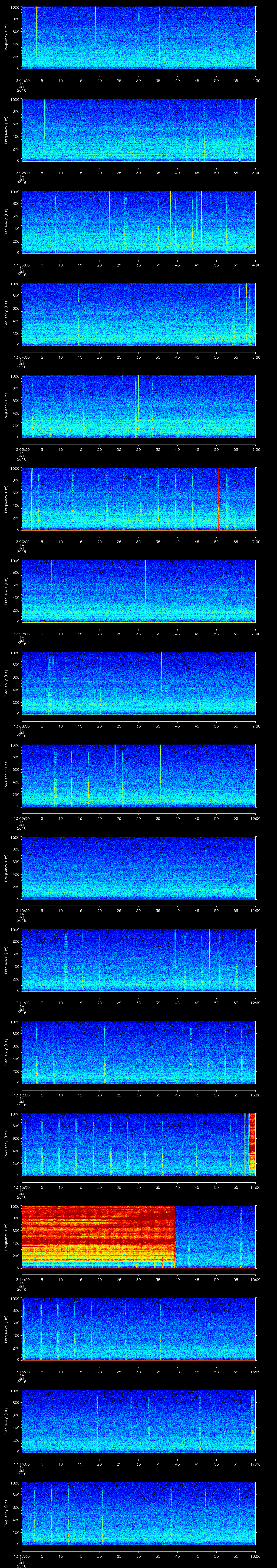Click the 13:09:00 start time label
Viewport: 277px width, 1568px height.
tap(22, 818)
